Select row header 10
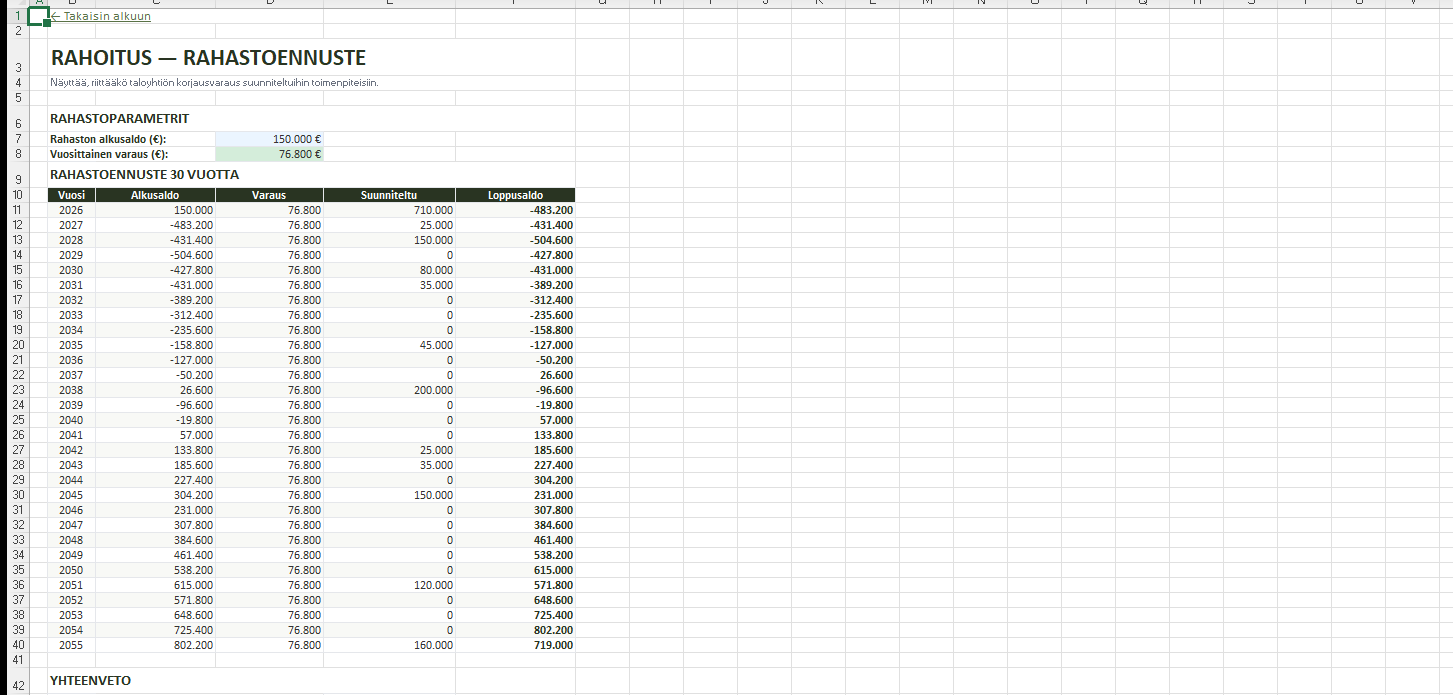Screen dimensions: 1453x695 click(17, 195)
